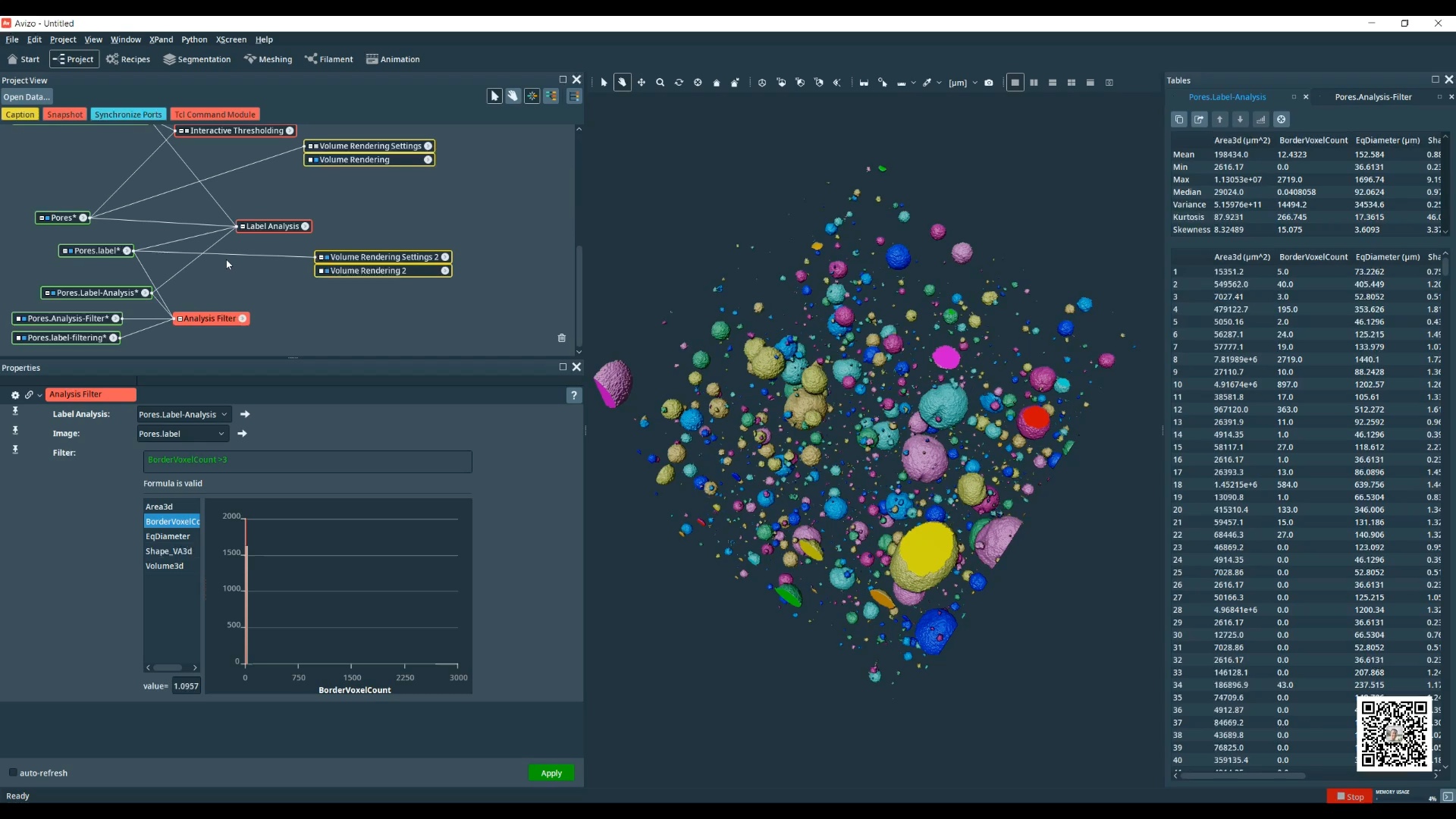Take a viewer snapshot with camera icon
The height and width of the screenshot is (819, 1456).
(989, 83)
